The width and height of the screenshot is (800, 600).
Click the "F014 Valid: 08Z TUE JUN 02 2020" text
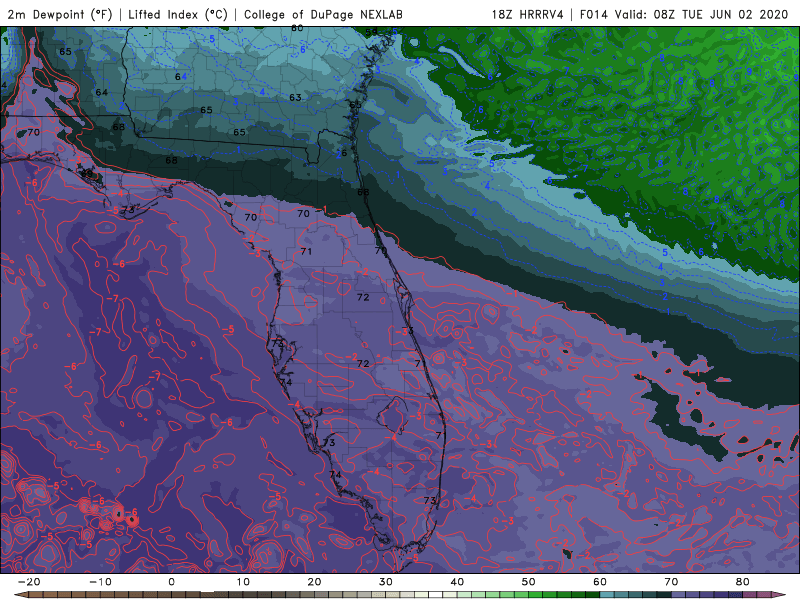(x=684, y=15)
